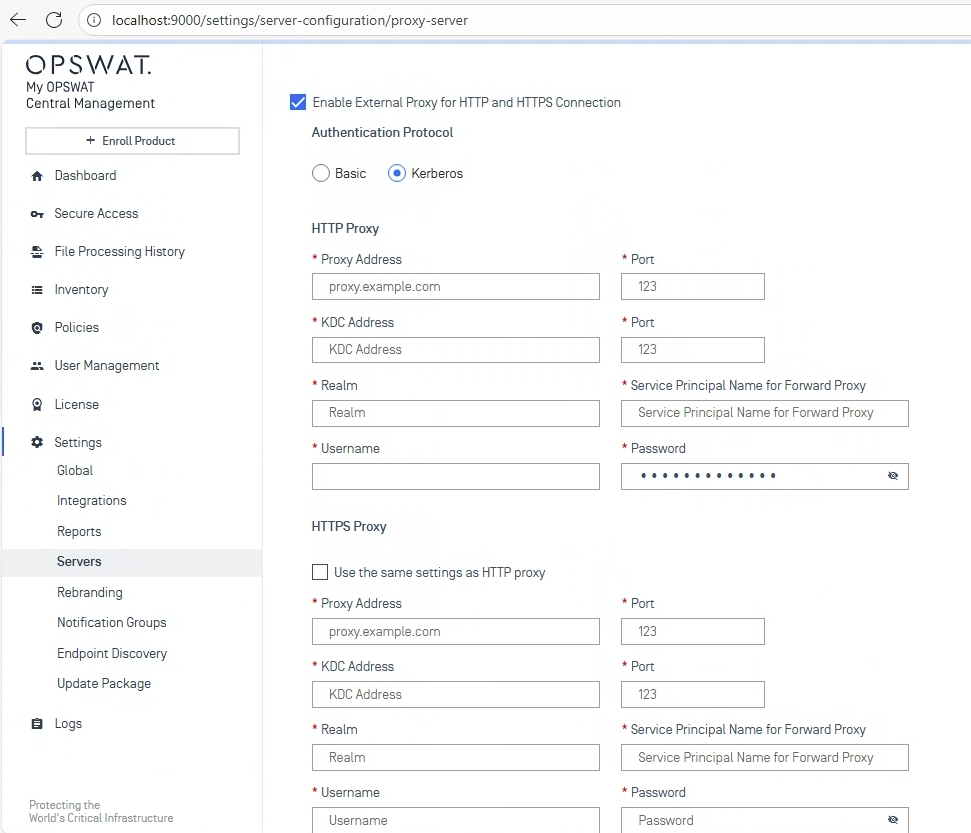971x833 pixels.
Task: Click the Logs clipboard icon
Action: click(37, 724)
